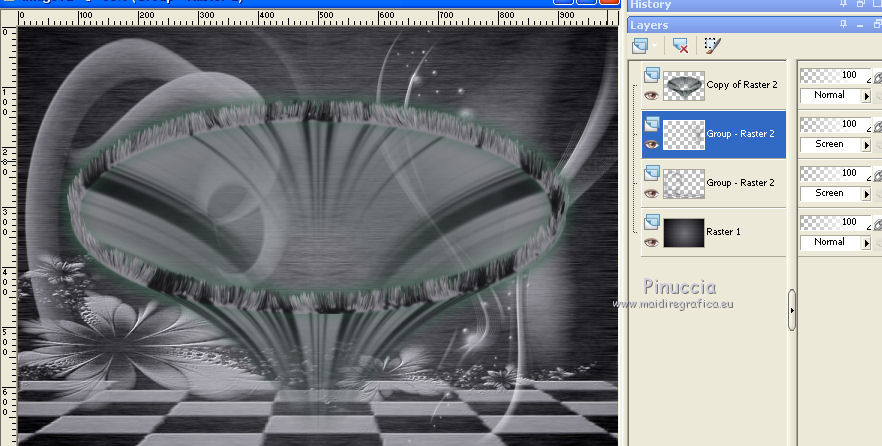882x446 pixels.
Task: Collapse the palette area with the side splitter arrow
Action: click(x=792, y=310)
